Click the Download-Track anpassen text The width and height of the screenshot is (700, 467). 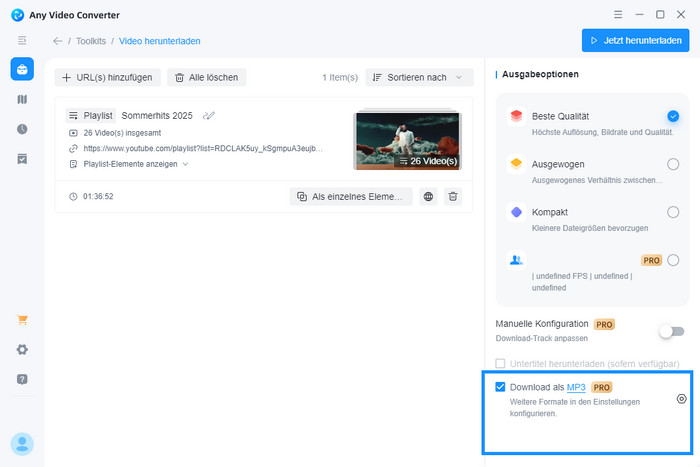pos(542,338)
